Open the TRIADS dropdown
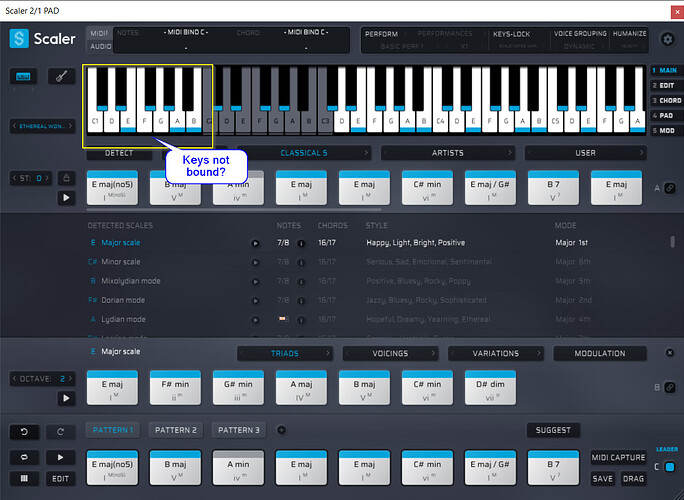Image resolution: width=684 pixels, height=500 pixels. (284, 353)
